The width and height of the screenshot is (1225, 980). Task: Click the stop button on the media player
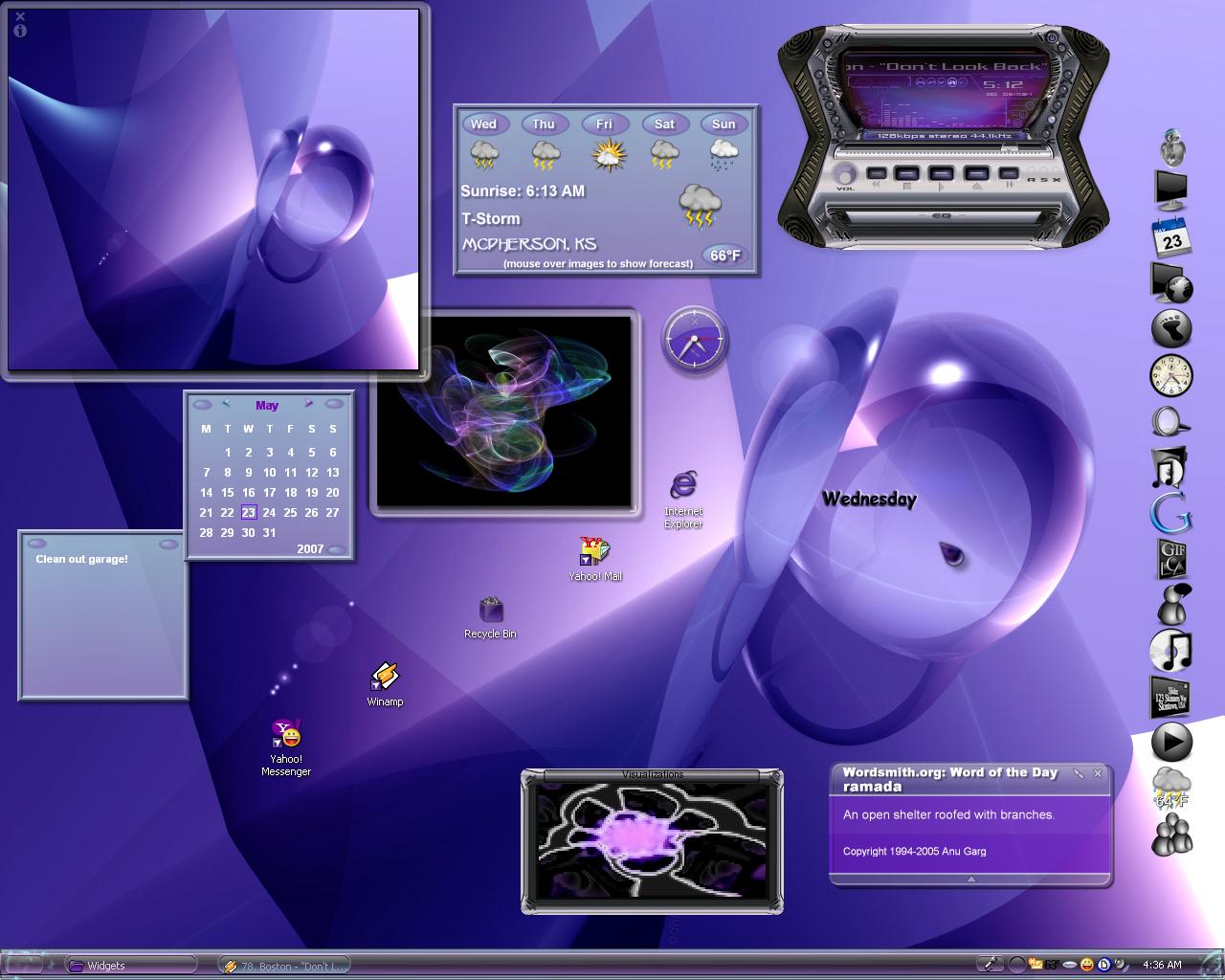[x=907, y=175]
